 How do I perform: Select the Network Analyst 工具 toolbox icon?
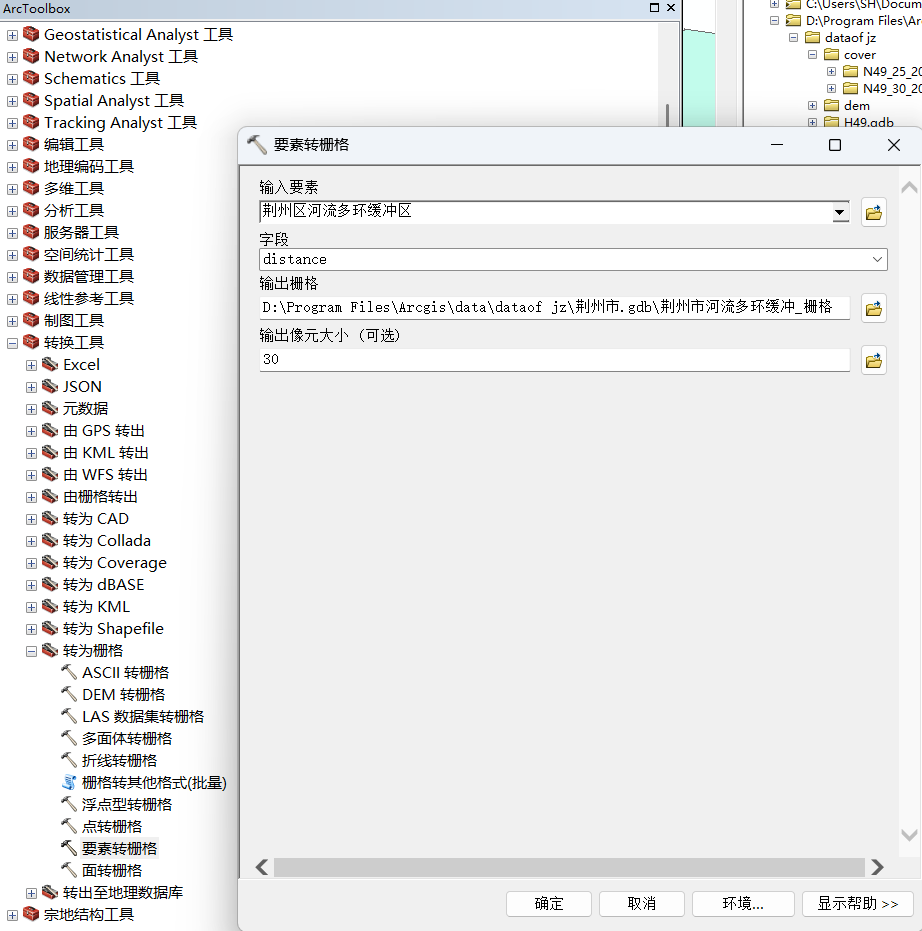coord(31,56)
